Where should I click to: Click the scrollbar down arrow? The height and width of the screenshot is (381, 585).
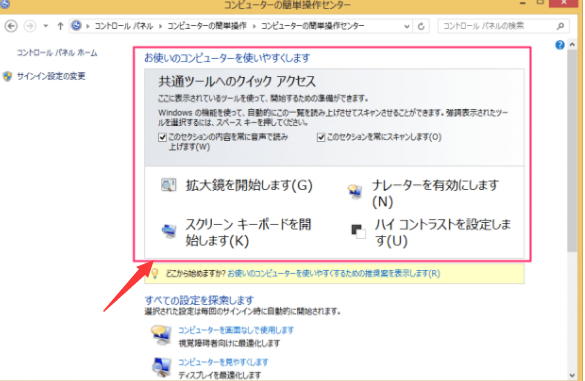(572, 375)
